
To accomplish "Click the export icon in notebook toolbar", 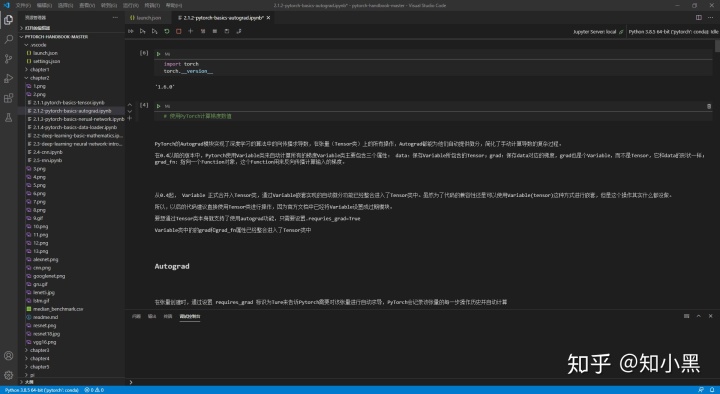I will click(239, 31).
